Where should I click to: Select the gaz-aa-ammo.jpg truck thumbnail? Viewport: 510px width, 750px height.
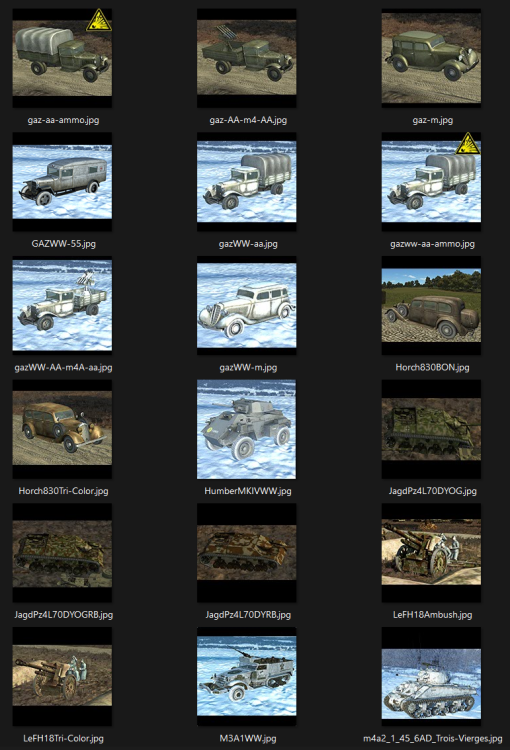pos(62,58)
